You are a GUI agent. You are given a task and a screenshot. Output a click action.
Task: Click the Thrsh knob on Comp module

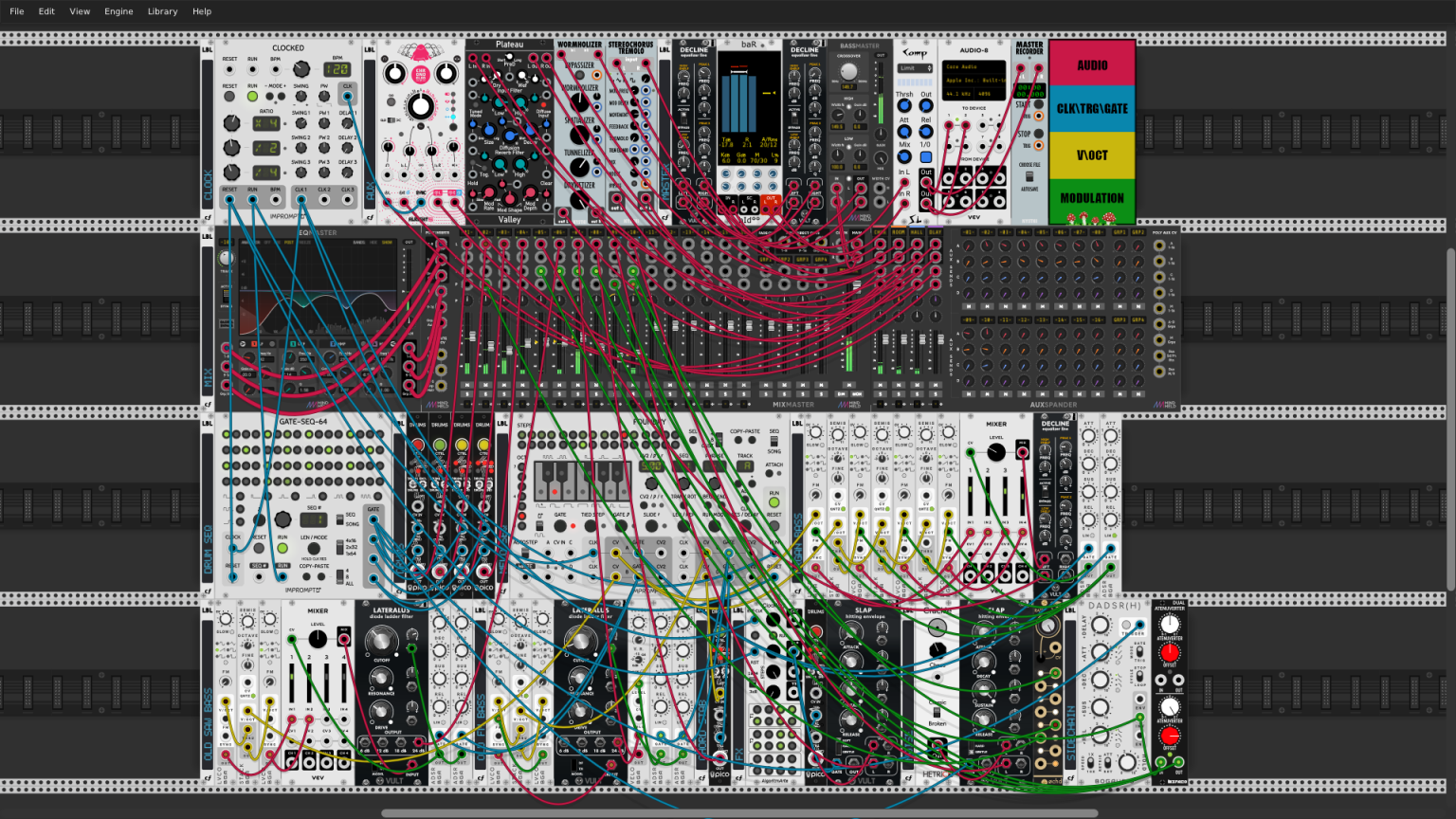click(x=904, y=106)
